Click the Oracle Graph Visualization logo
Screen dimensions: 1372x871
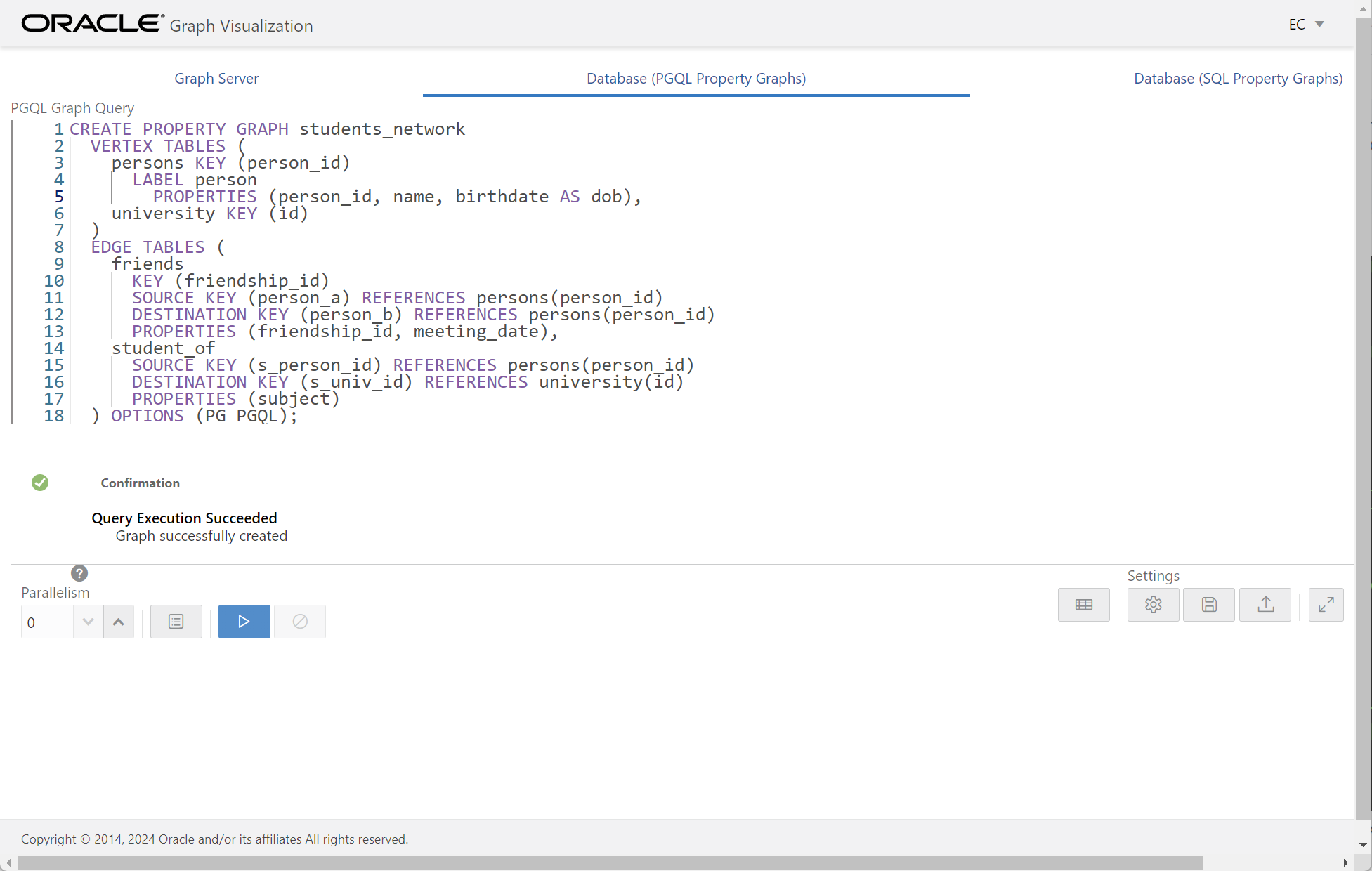(x=167, y=25)
